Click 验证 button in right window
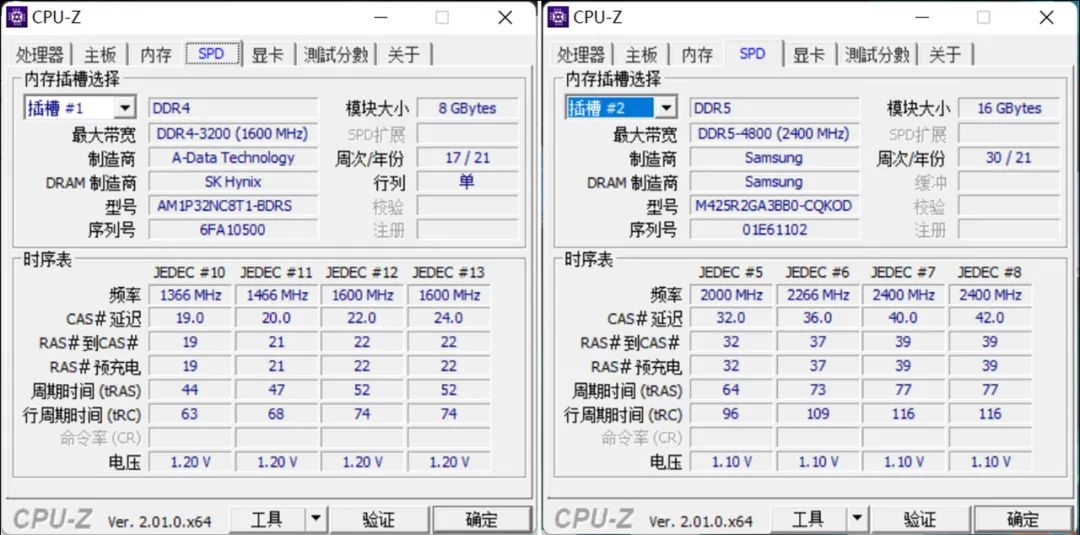 (x=920, y=519)
